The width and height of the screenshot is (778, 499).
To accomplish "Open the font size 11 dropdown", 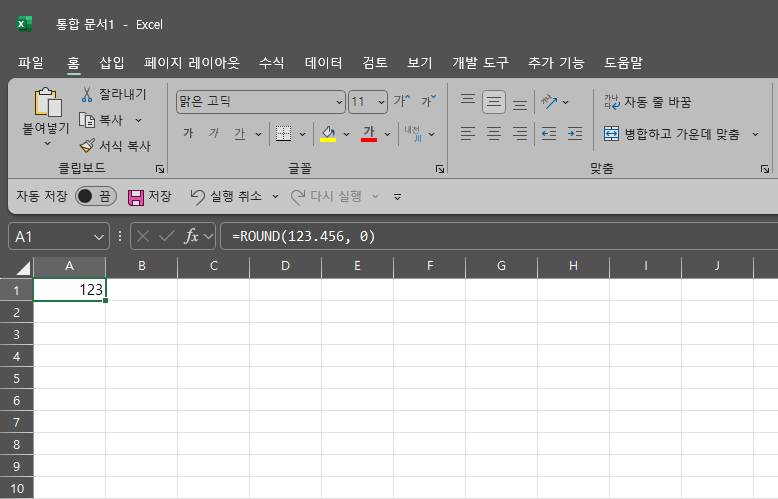I will pyautogui.click(x=381, y=102).
